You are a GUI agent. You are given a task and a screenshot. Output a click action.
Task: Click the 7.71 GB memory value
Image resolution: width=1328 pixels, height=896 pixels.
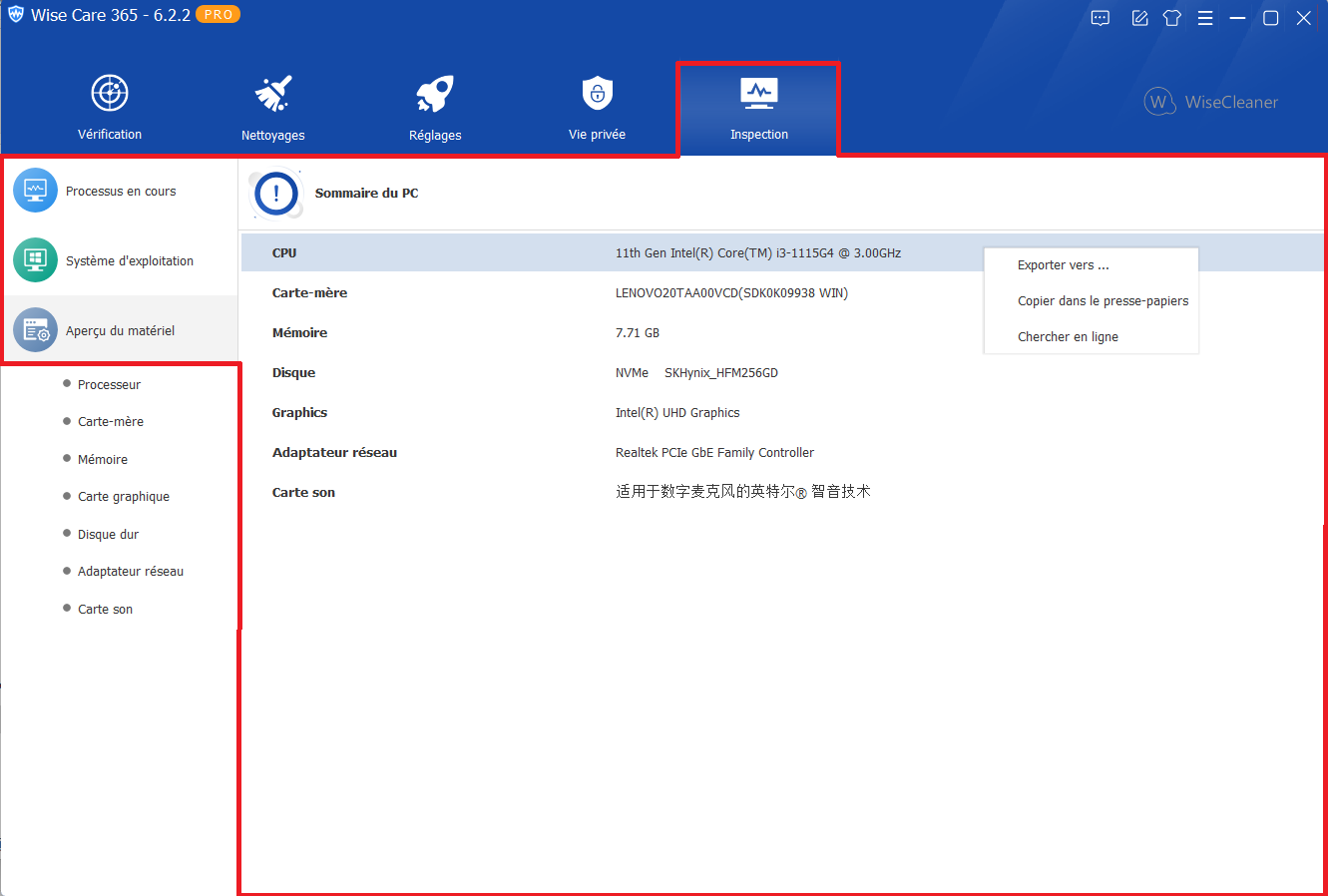638,333
